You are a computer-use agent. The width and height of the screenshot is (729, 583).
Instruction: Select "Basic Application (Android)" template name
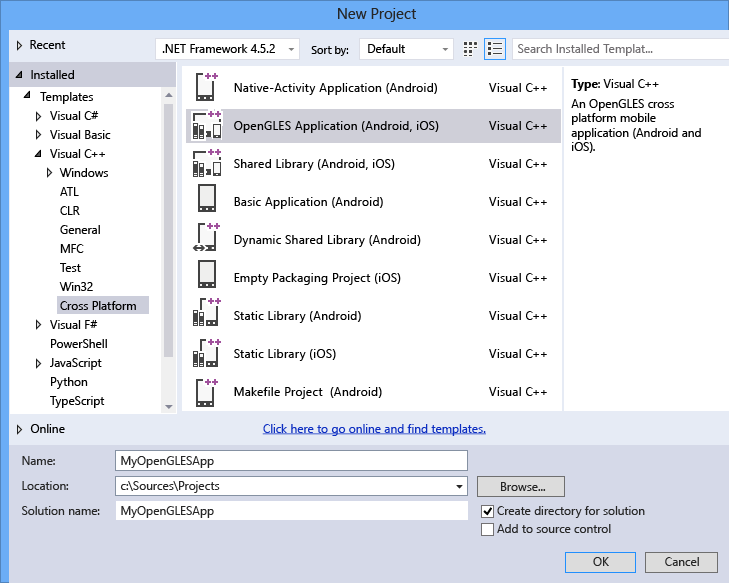pyautogui.click(x=308, y=202)
